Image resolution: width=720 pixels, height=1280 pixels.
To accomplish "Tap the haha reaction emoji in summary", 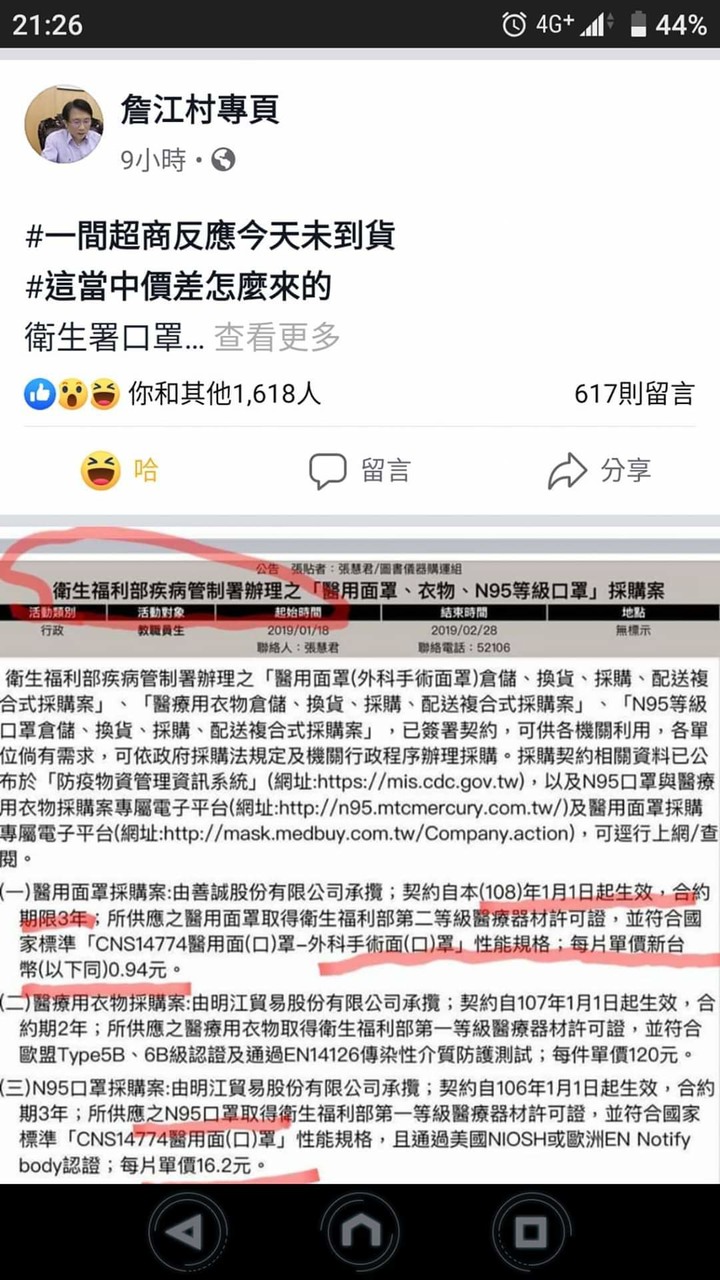I will coord(103,394).
